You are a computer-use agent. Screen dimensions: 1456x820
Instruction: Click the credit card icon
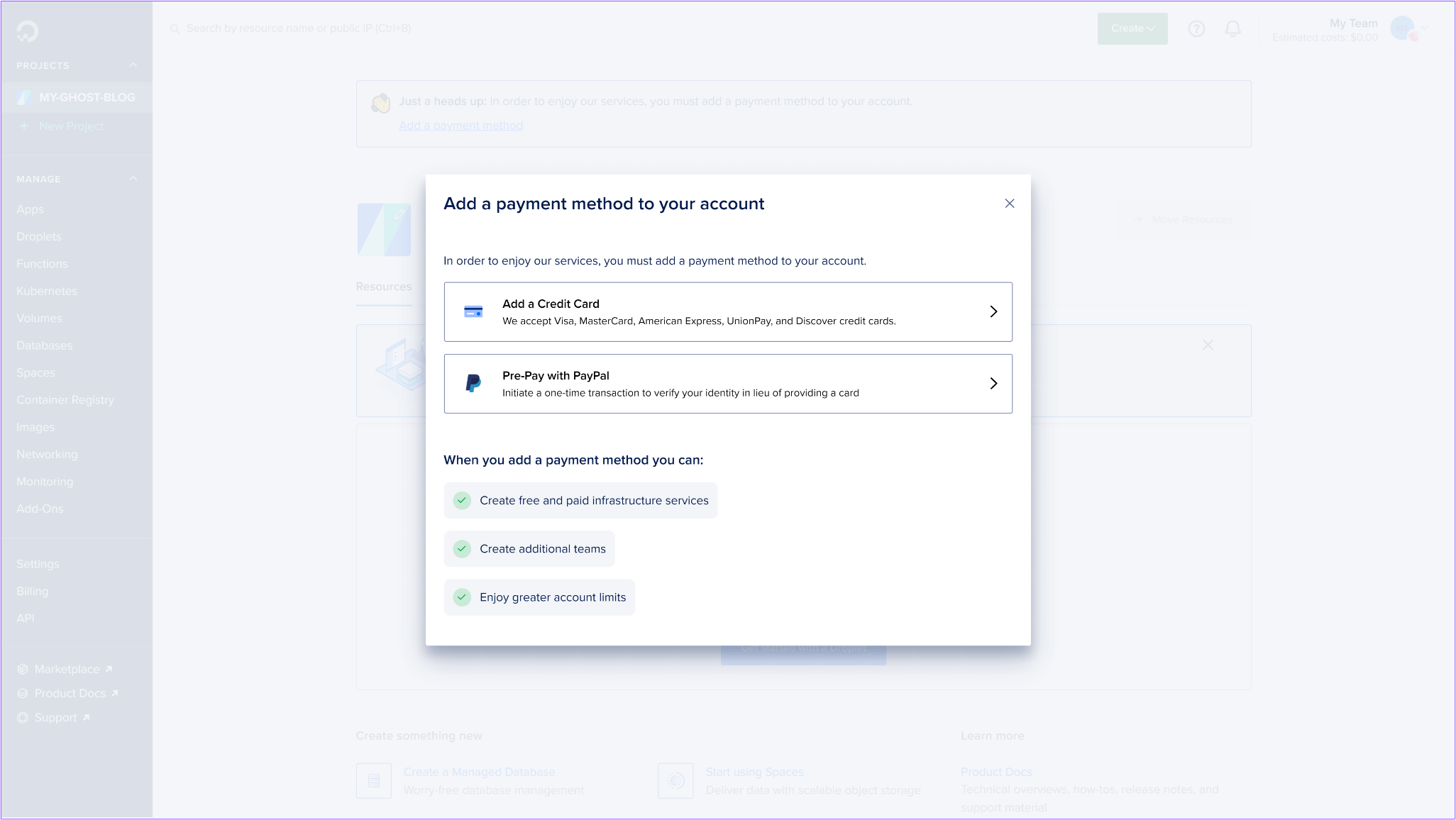pos(473,312)
